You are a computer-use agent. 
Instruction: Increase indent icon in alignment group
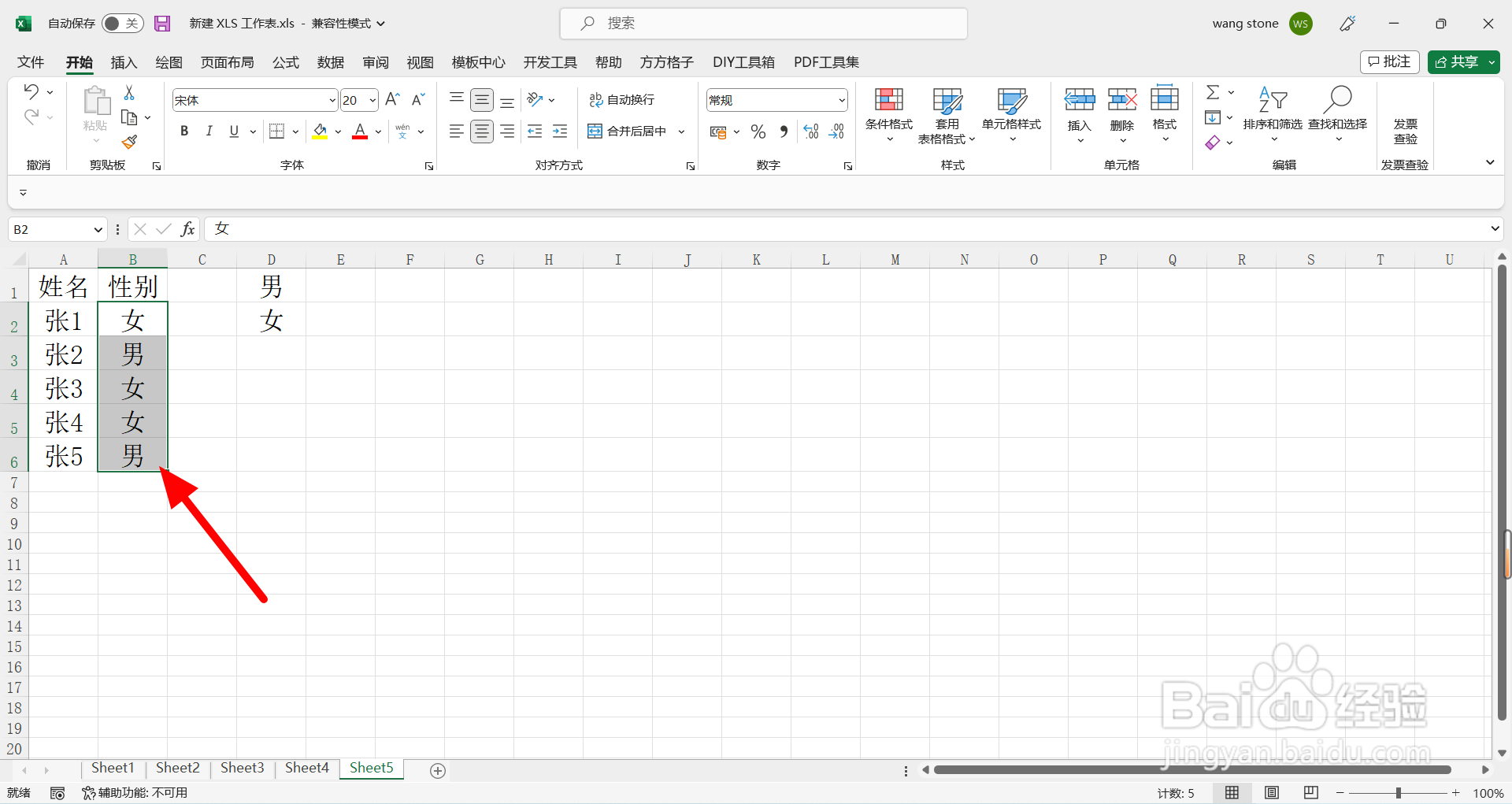point(560,132)
